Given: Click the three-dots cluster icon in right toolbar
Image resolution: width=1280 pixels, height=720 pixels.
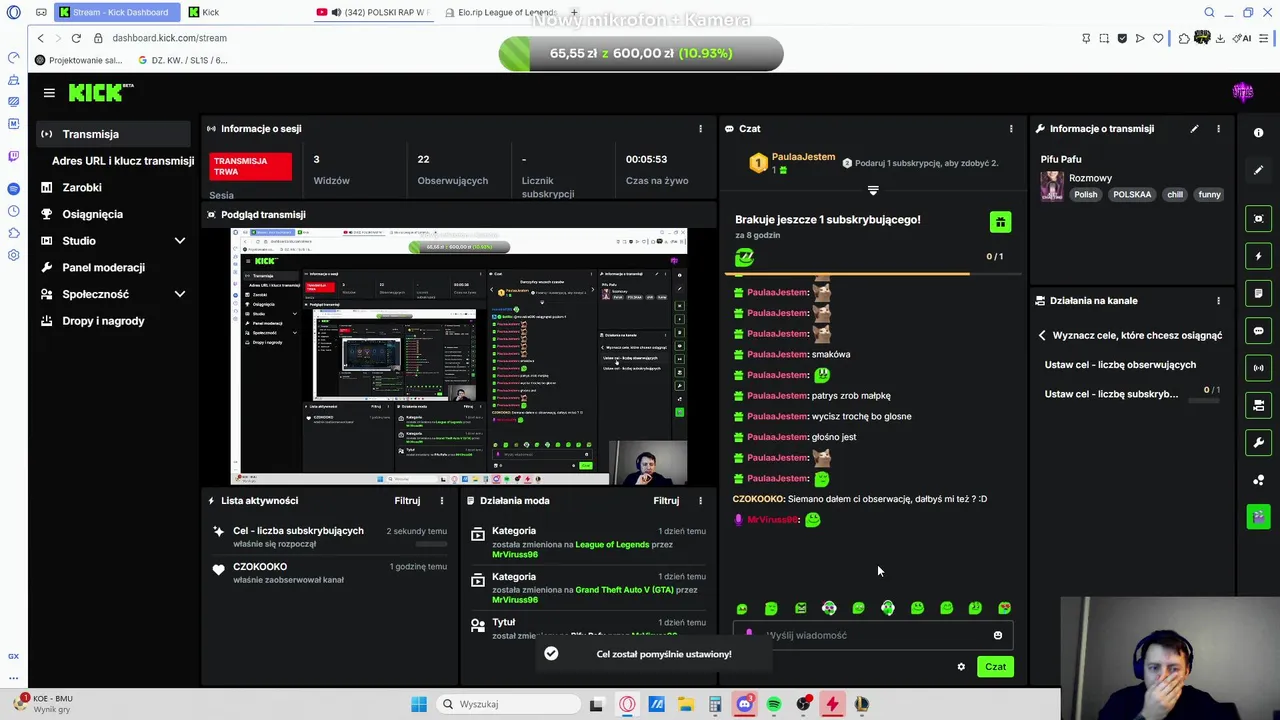Looking at the screenshot, I should 1258,480.
